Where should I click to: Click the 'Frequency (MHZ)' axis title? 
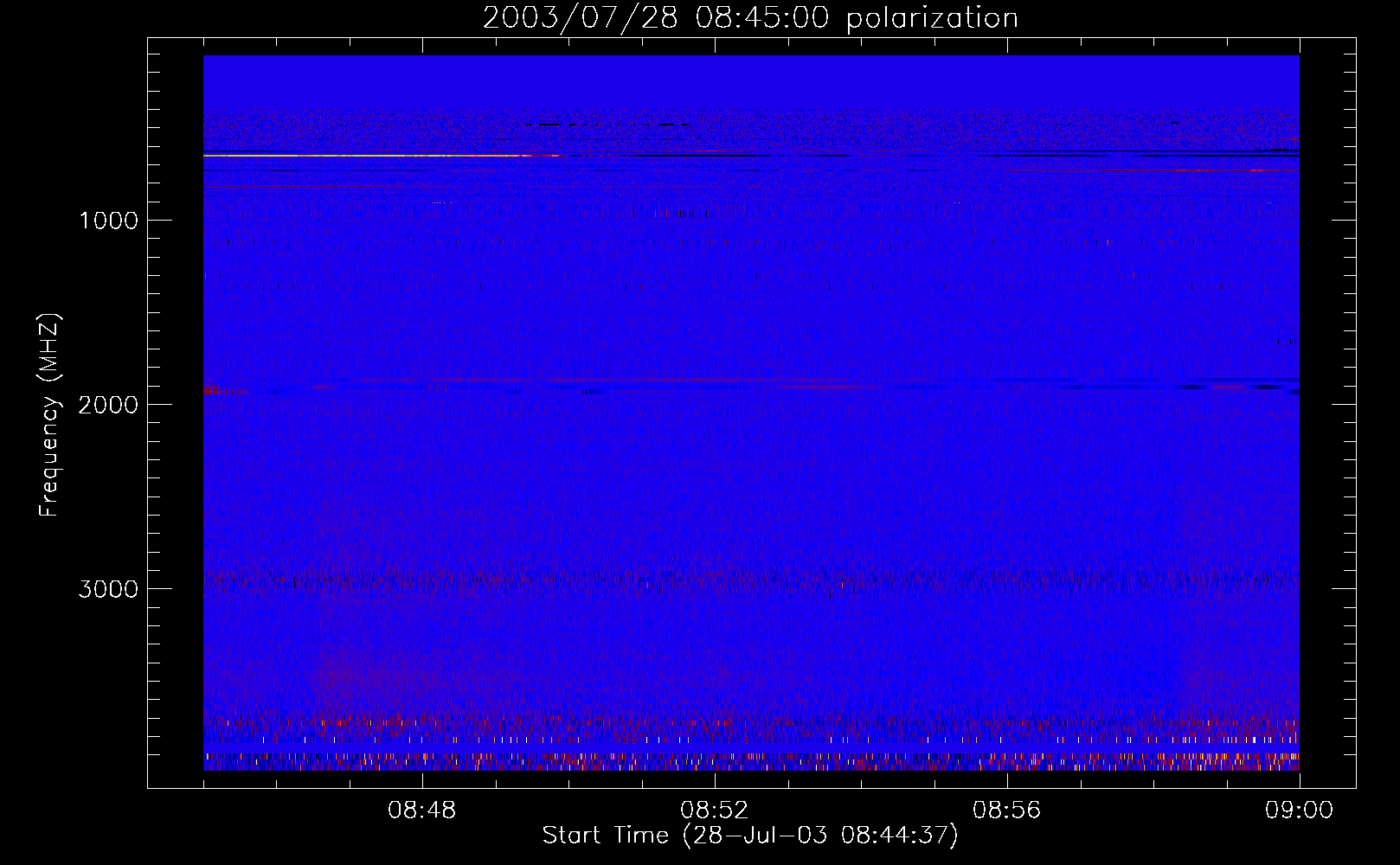tap(49, 415)
